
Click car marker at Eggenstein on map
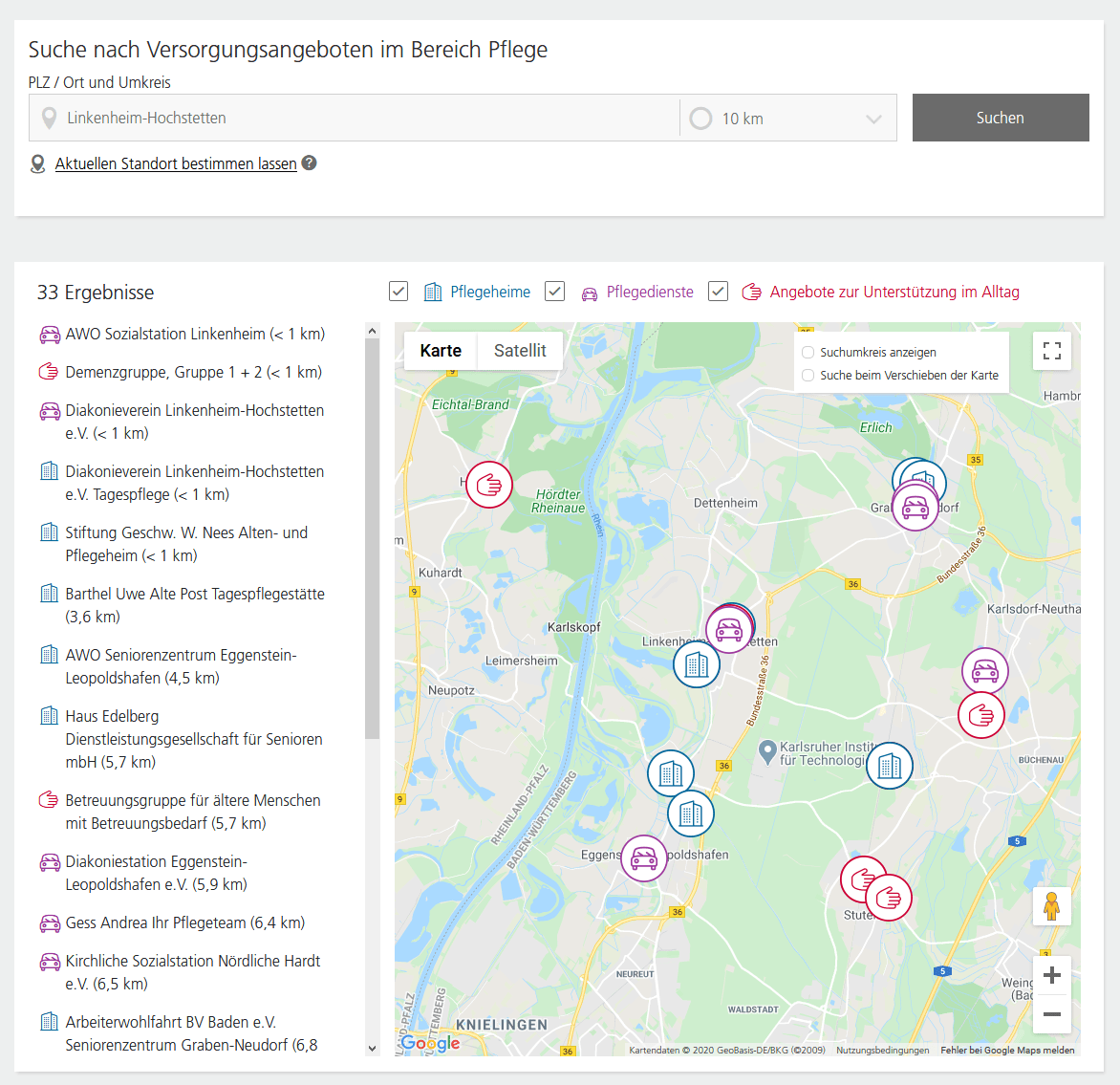643,858
